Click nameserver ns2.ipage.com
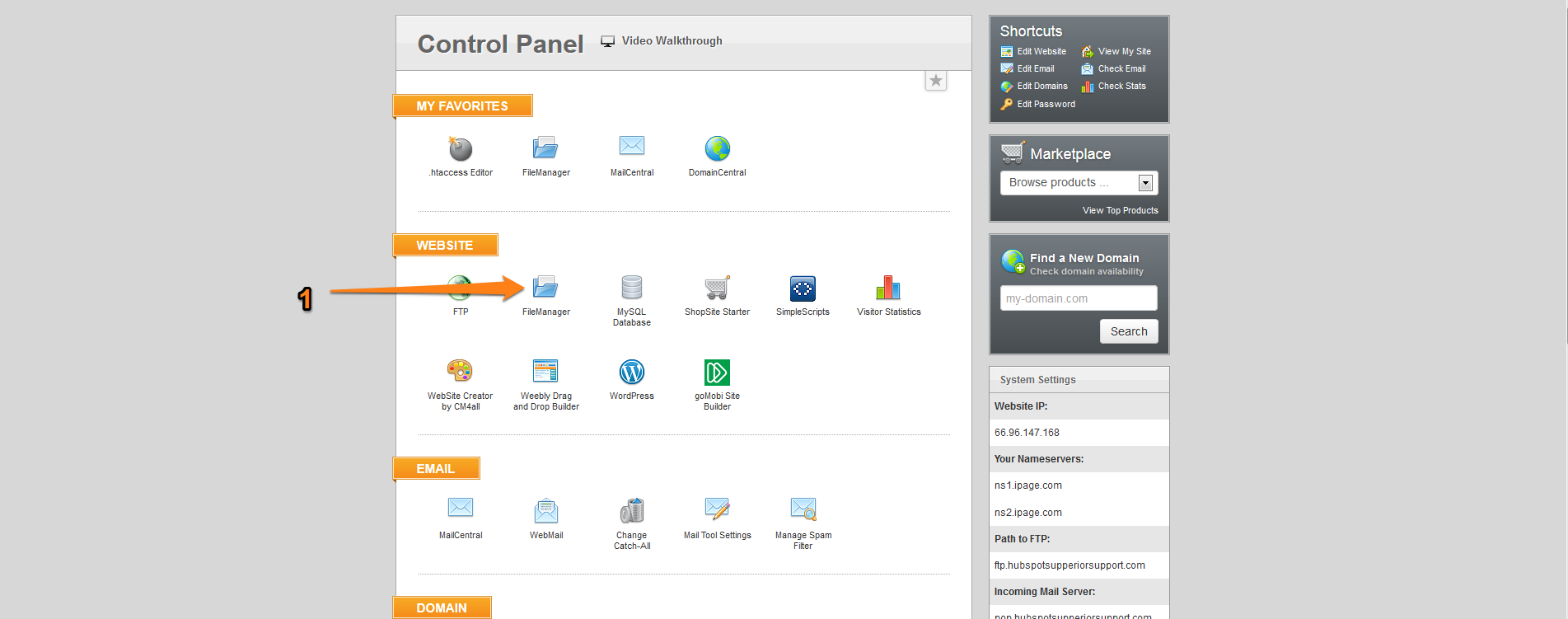Viewport: 1568px width, 619px height. 1028,513
